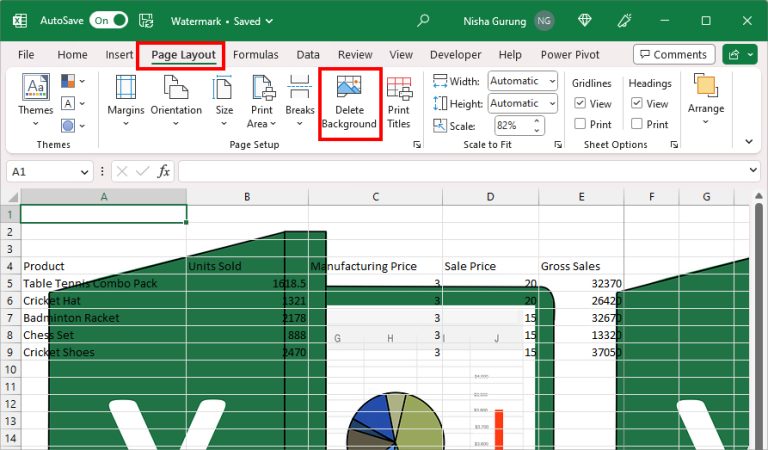Open the Developer tab
The image size is (768, 450).
(456, 54)
